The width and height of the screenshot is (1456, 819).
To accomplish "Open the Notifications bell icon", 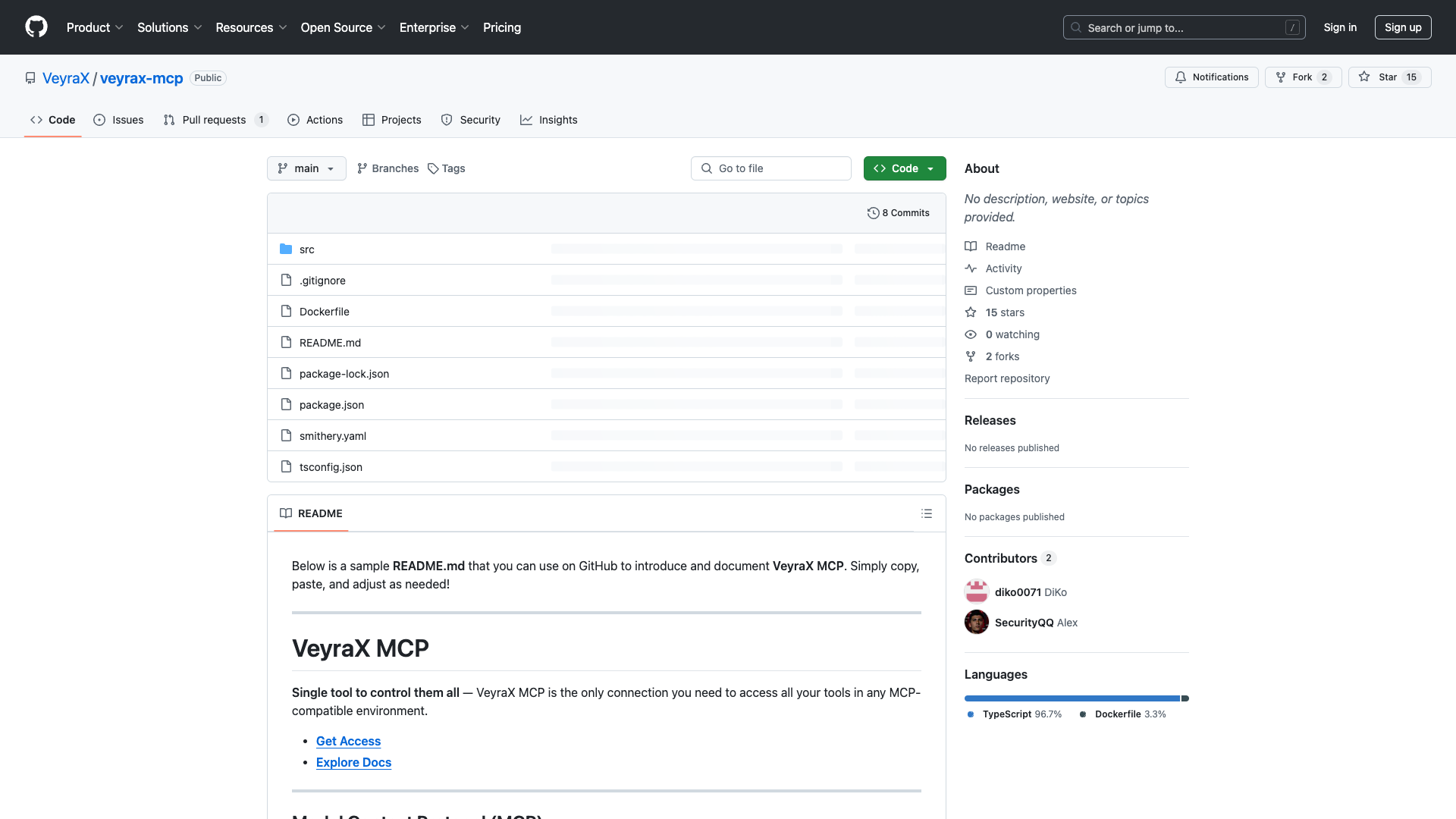I will [1182, 77].
